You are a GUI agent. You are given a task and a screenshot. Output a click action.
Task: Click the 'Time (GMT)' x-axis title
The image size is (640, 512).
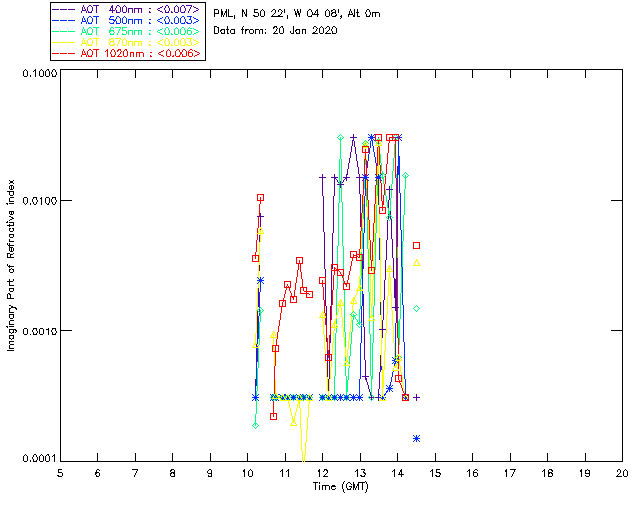(341, 487)
